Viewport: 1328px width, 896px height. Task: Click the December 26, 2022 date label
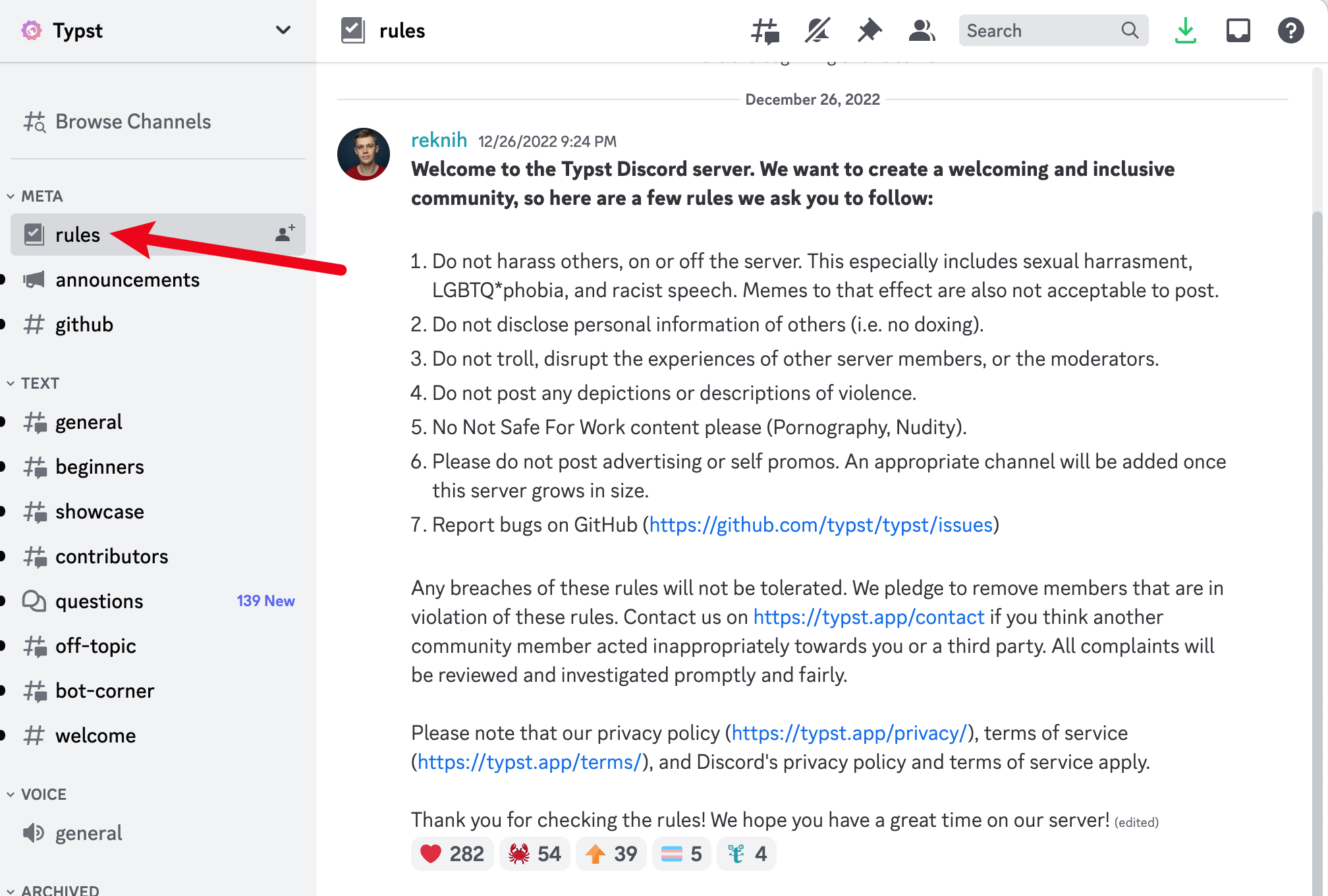click(812, 99)
